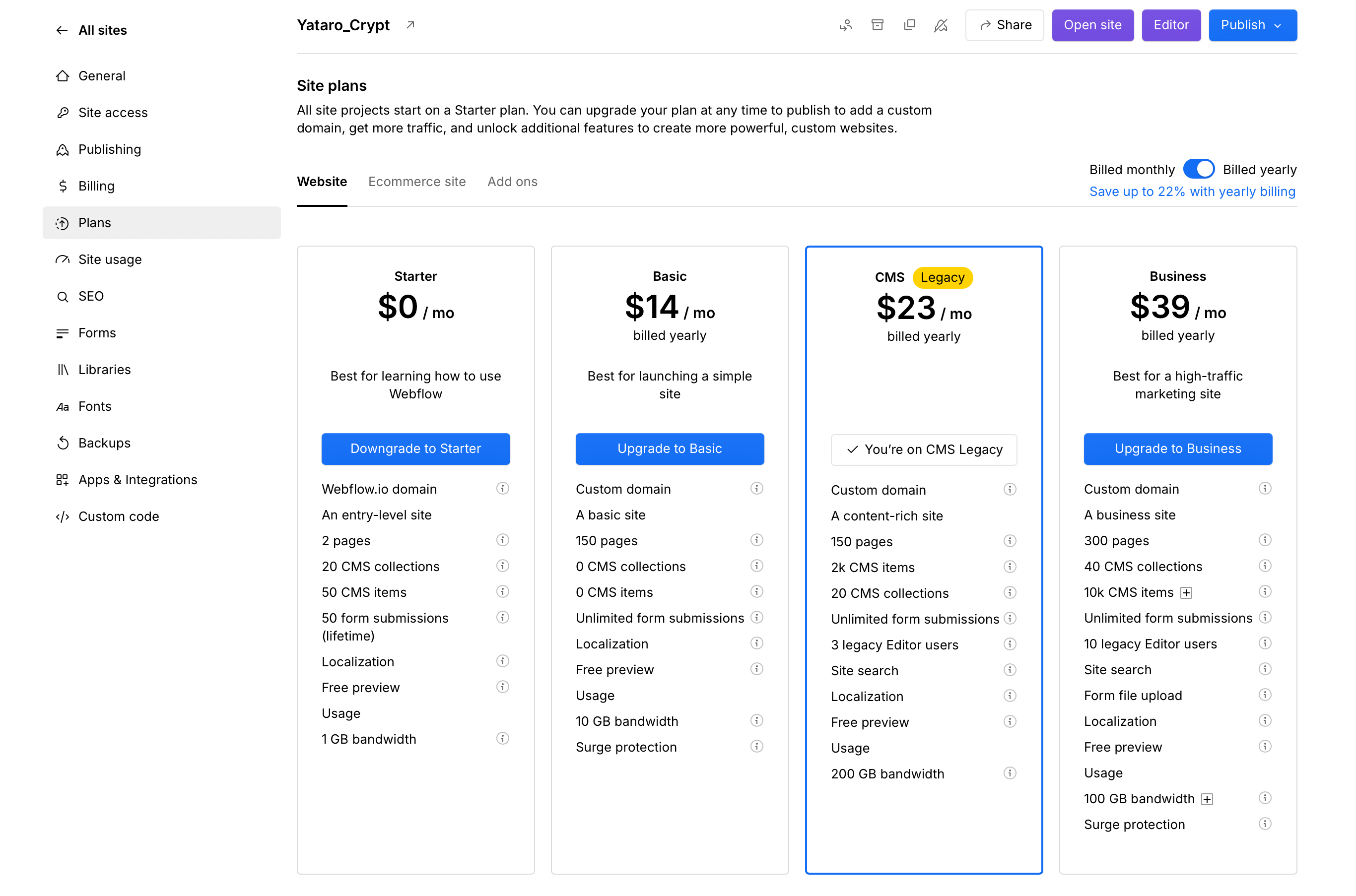Click Upgrade to Business button

coord(1178,448)
